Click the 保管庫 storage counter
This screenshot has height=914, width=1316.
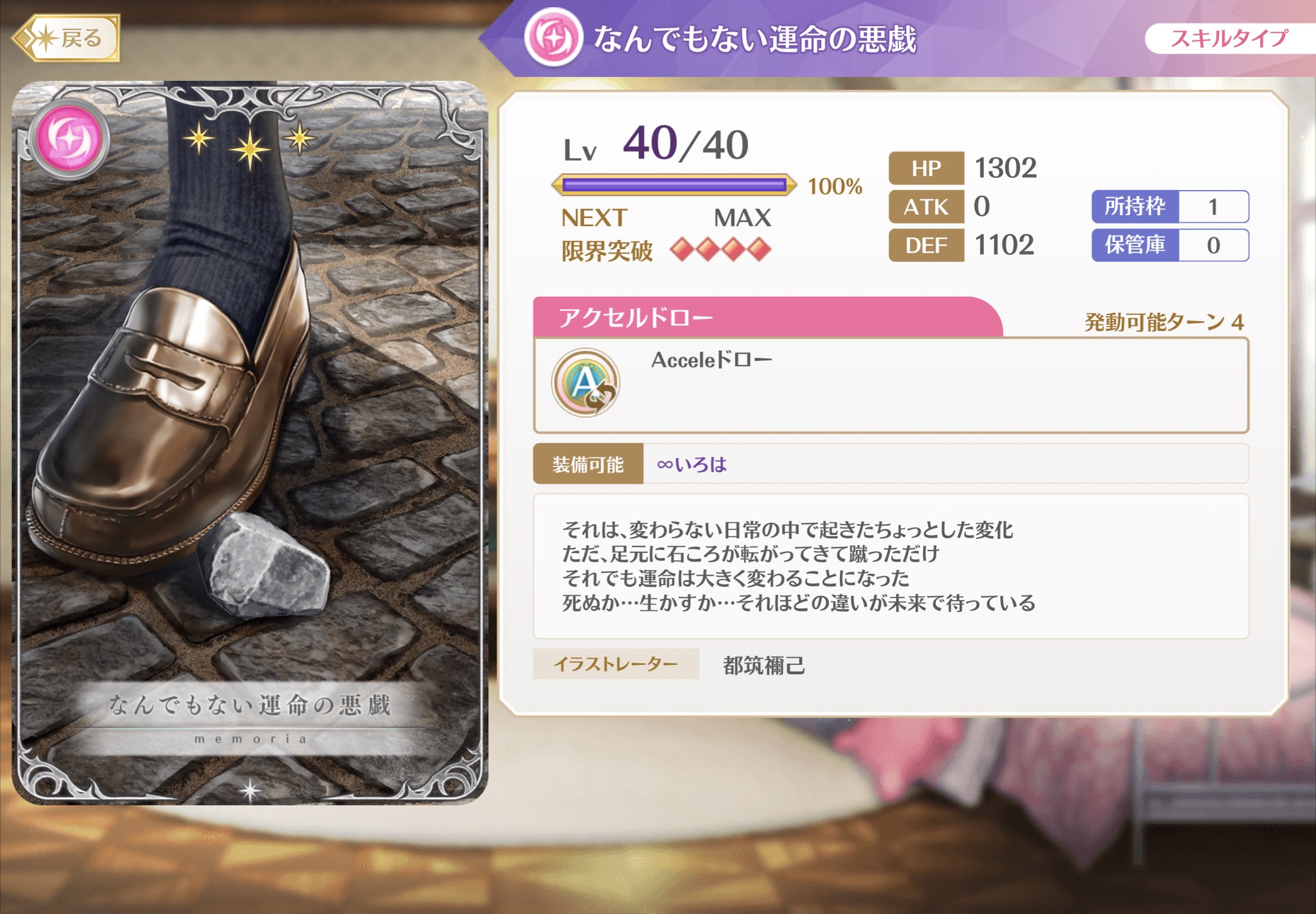pyautogui.click(x=1170, y=245)
